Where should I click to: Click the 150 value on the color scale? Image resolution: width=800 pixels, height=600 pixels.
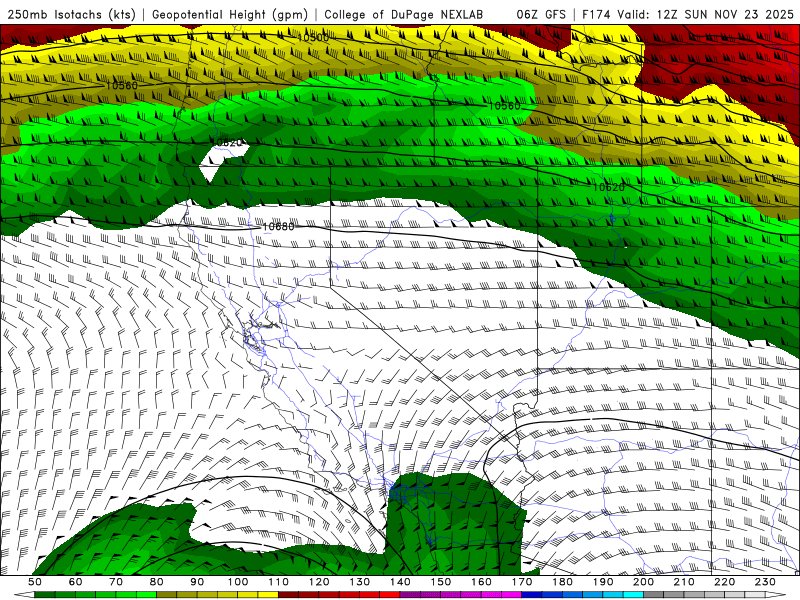point(441,582)
